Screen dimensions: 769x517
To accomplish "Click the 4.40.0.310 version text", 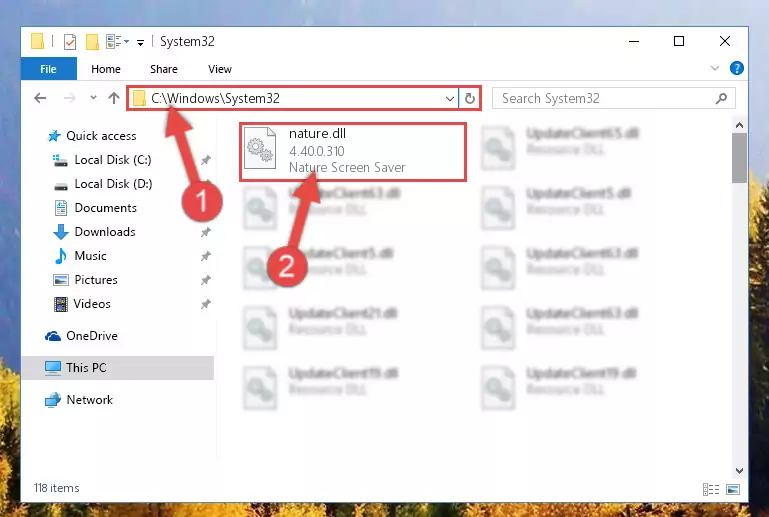I will click(317, 151).
